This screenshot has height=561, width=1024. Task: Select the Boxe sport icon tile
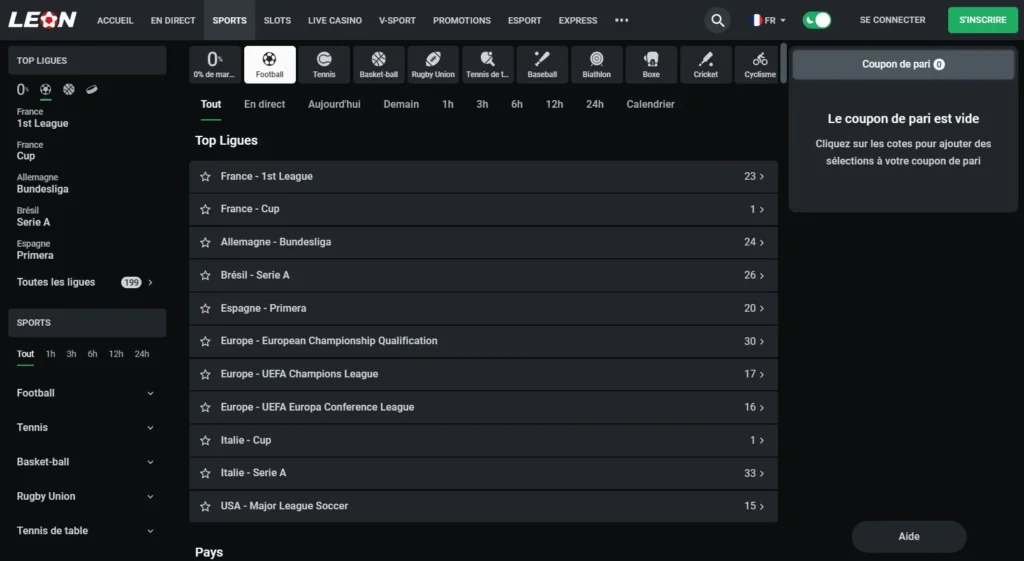point(651,65)
